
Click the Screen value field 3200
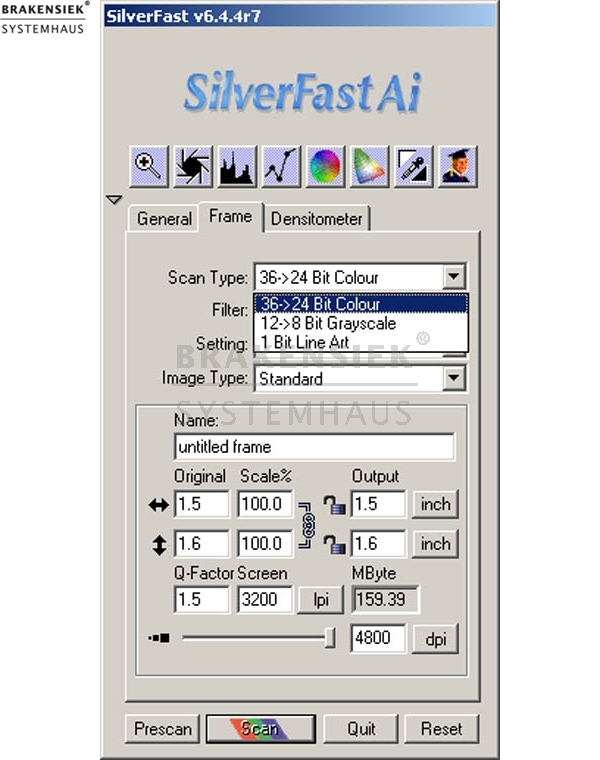pos(265,600)
